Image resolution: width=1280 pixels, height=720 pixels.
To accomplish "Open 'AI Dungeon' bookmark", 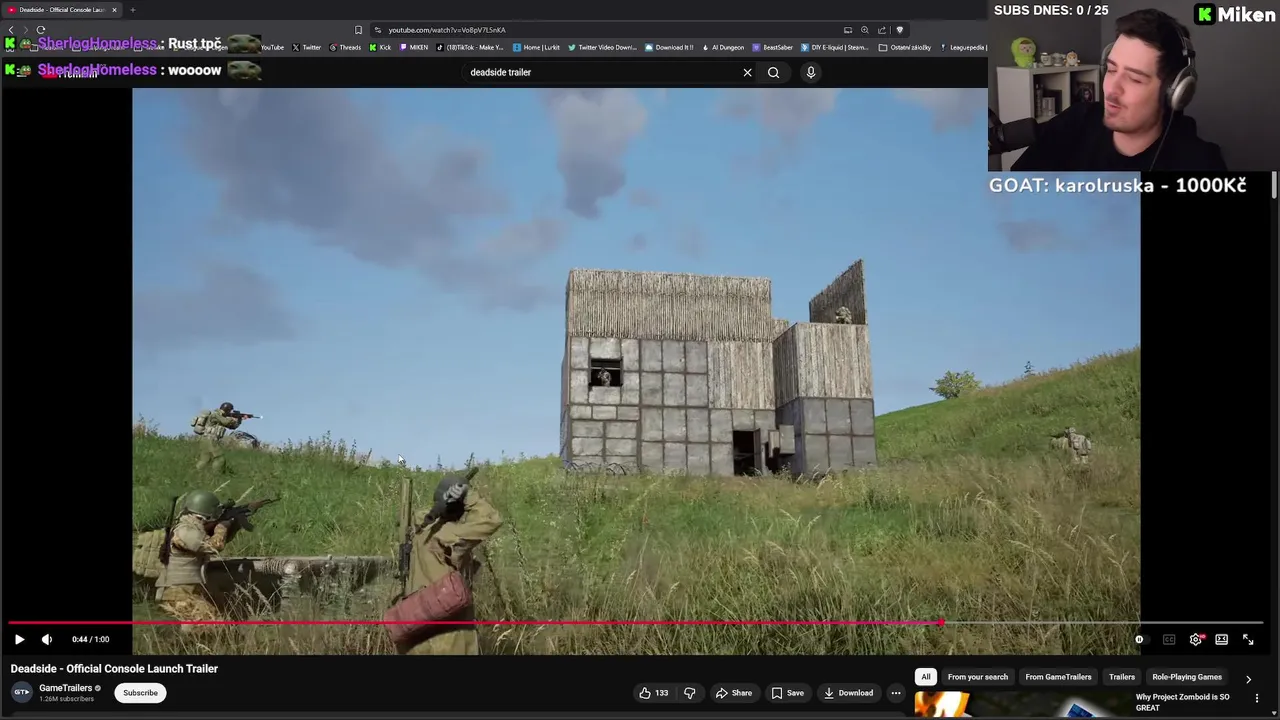I will click(x=723, y=47).
